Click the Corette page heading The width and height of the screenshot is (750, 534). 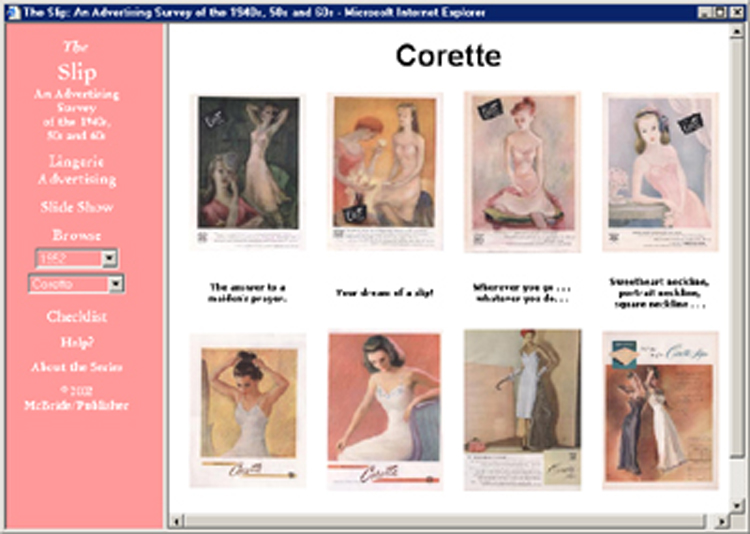[x=448, y=56]
